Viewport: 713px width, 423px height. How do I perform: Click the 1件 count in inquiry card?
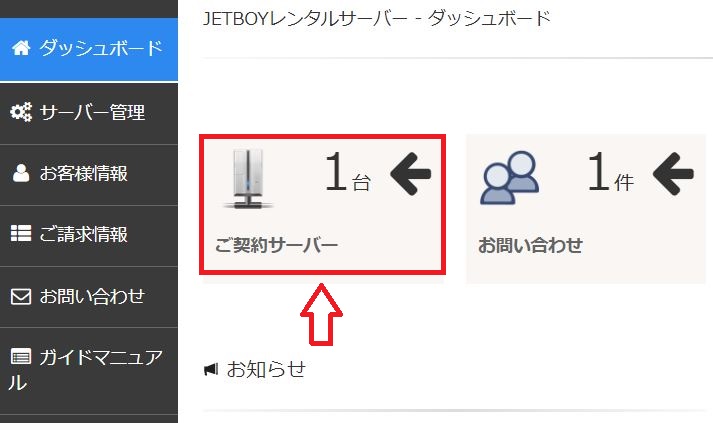pyautogui.click(x=611, y=172)
